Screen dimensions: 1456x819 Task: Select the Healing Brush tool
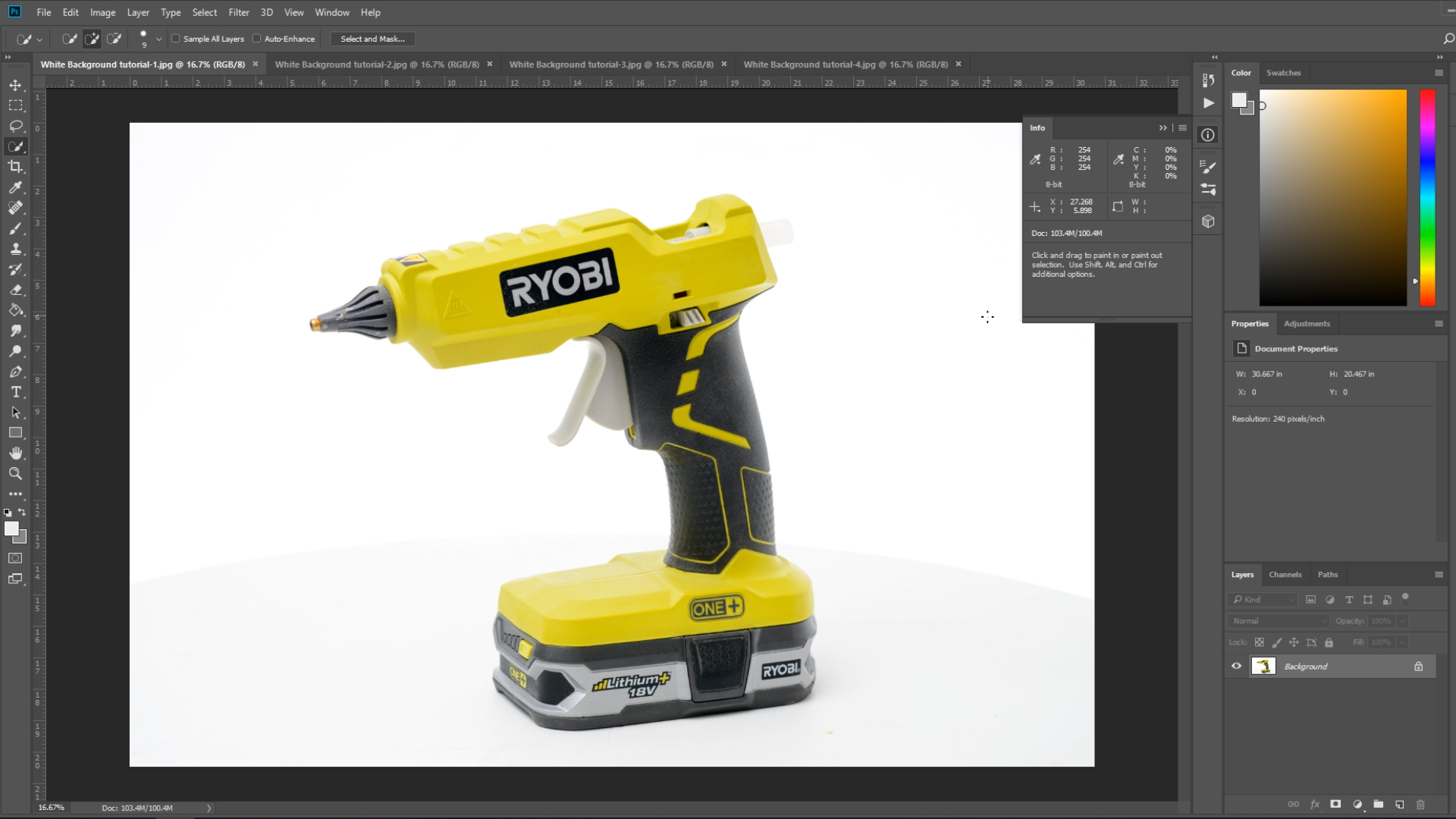(x=15, y=208)
